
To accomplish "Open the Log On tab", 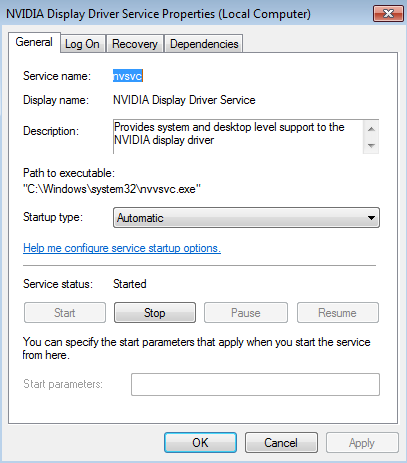I will pyautogui.click(x=82, y=44).
